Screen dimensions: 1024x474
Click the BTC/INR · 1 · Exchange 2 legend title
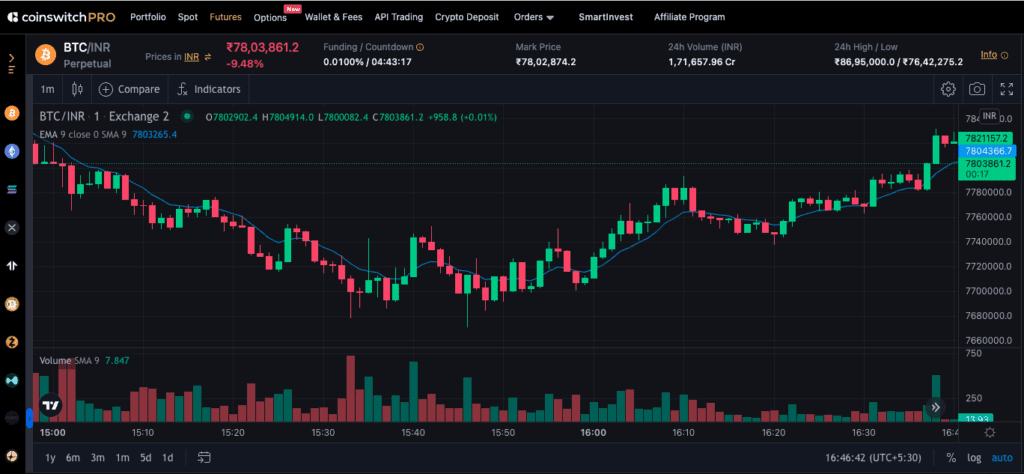(104, 117)
